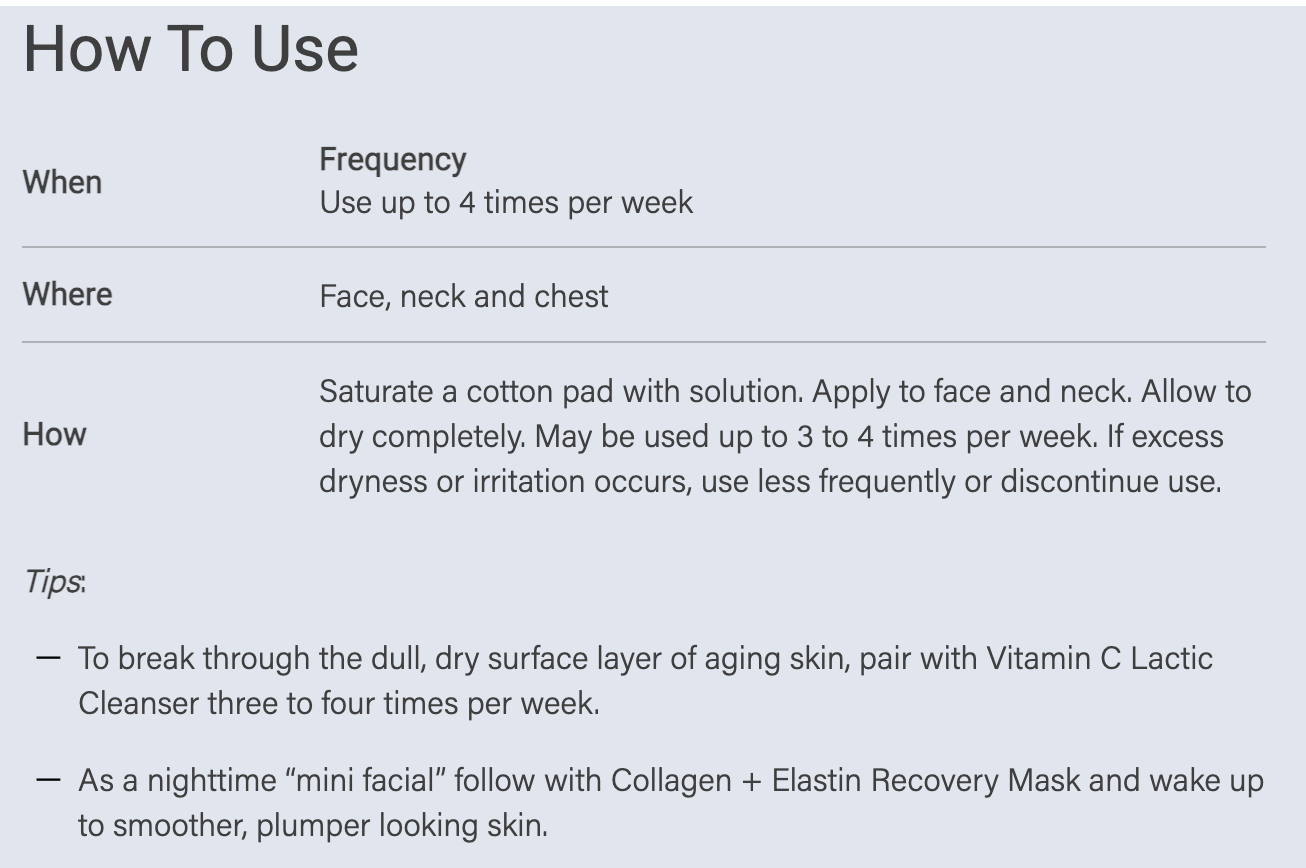Image resolution: width=1306 pixels, height=868 pixels.
Task: Click the "Vitamin C Lactic" product name
Action: point(1099,659)
